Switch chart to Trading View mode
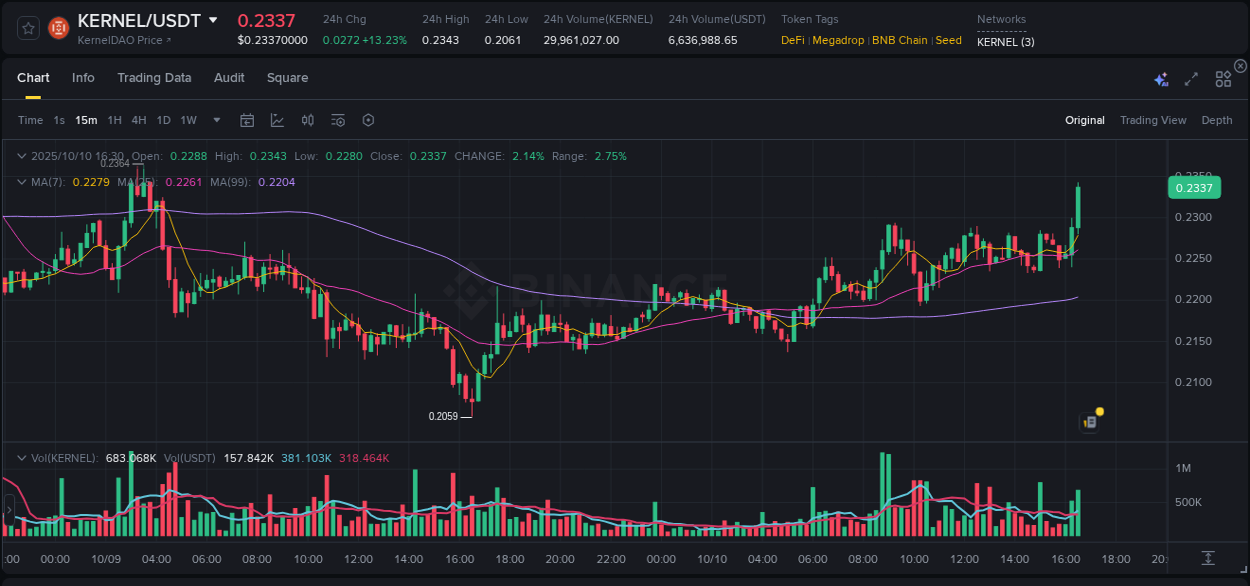 [x=1153, y=120]
